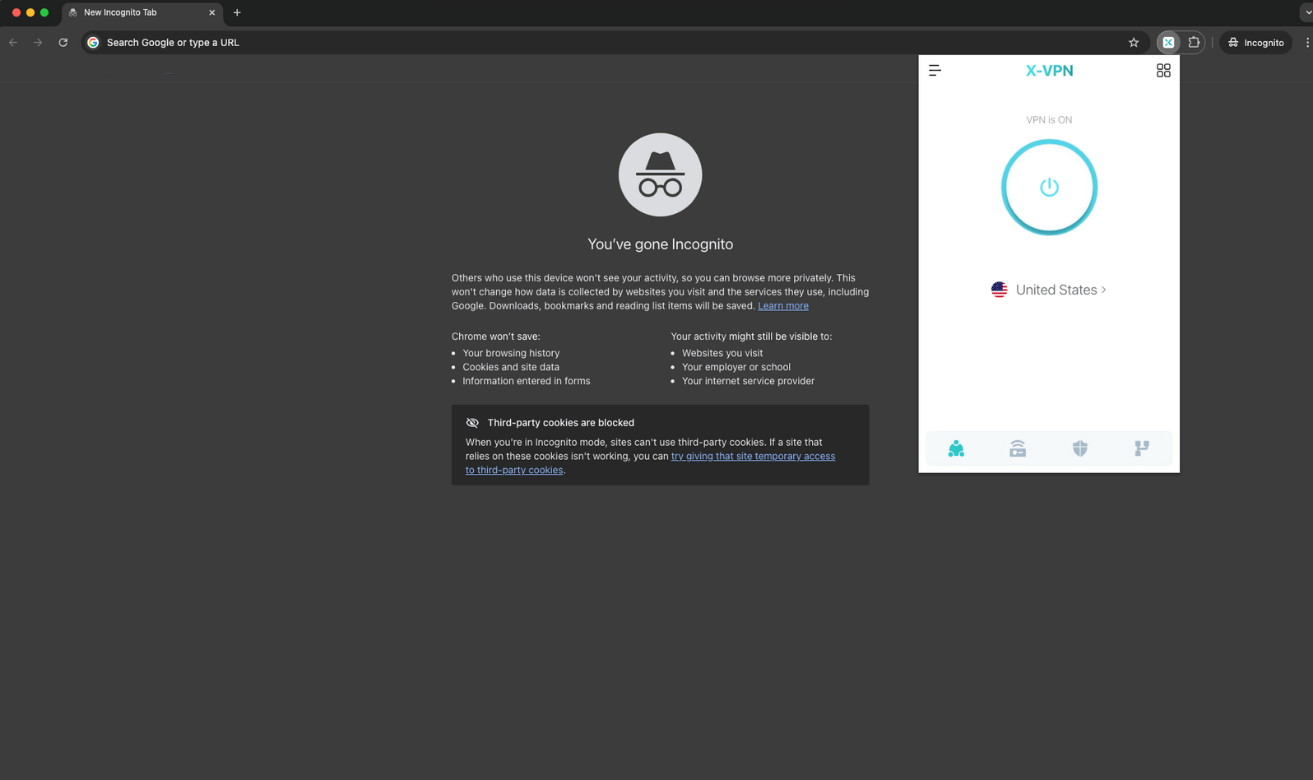
Task: Turn off the VPN with the power button
Action: [1049, 187]
